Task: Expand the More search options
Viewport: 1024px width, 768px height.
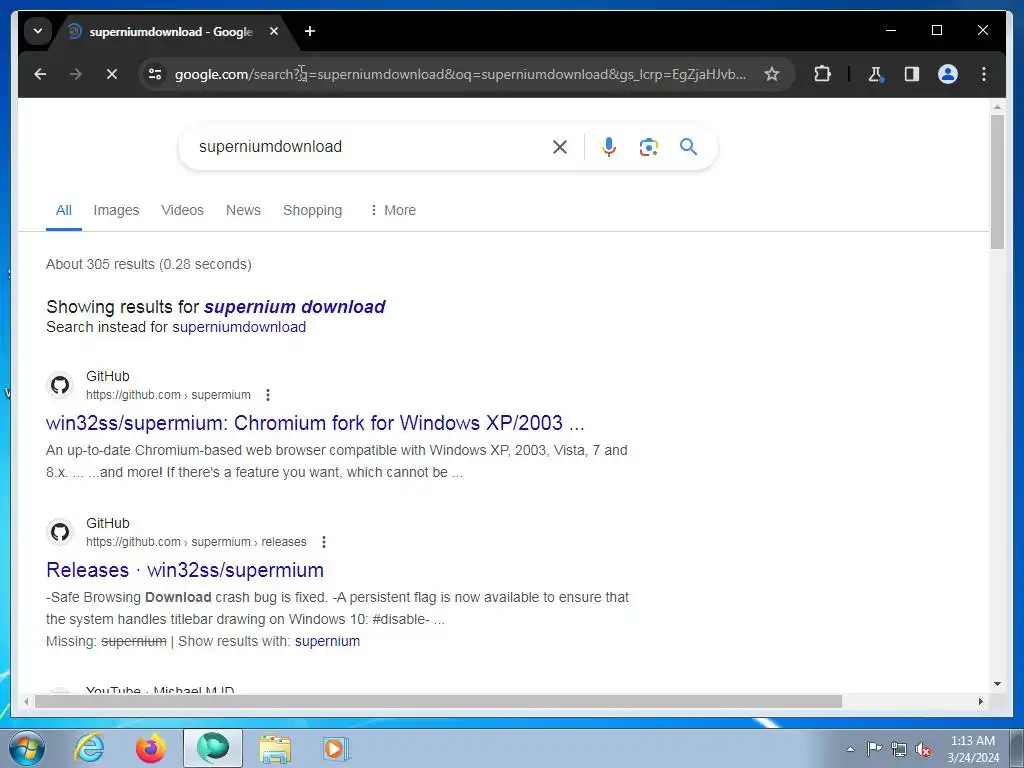Action: point(392,210)
